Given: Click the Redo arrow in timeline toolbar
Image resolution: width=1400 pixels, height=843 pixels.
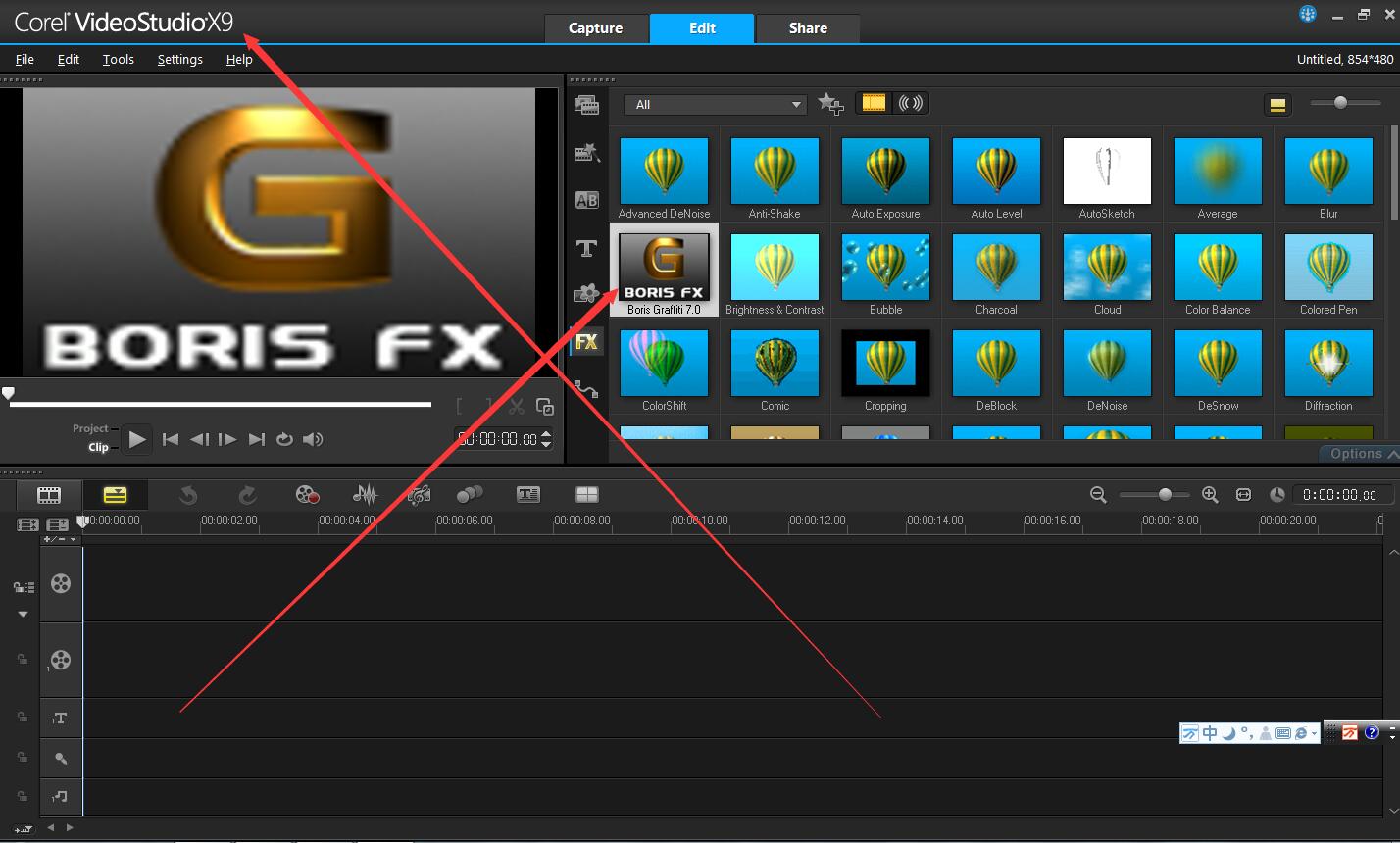Looking at the screenshot, I should coord(247,495).
